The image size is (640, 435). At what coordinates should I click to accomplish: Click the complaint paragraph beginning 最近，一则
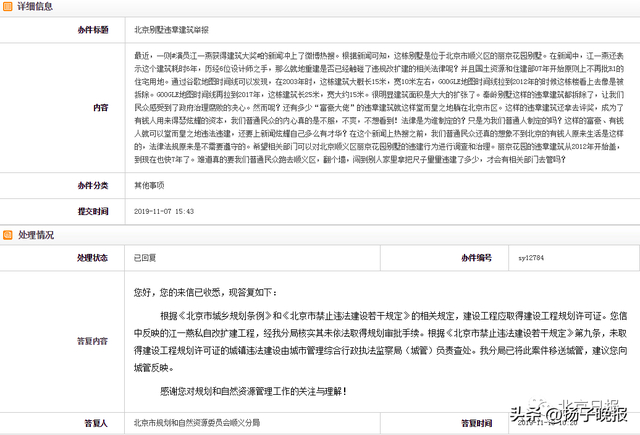[x=379, y=107]
